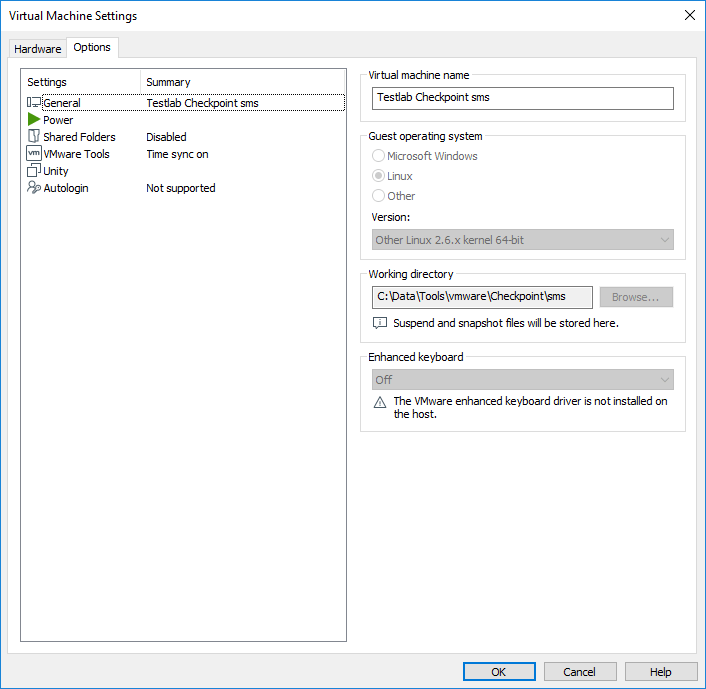Viewport: 706px width, 689px height.
Task: Select the Linux guest OS radio button
Action: (x=378, y=176)
